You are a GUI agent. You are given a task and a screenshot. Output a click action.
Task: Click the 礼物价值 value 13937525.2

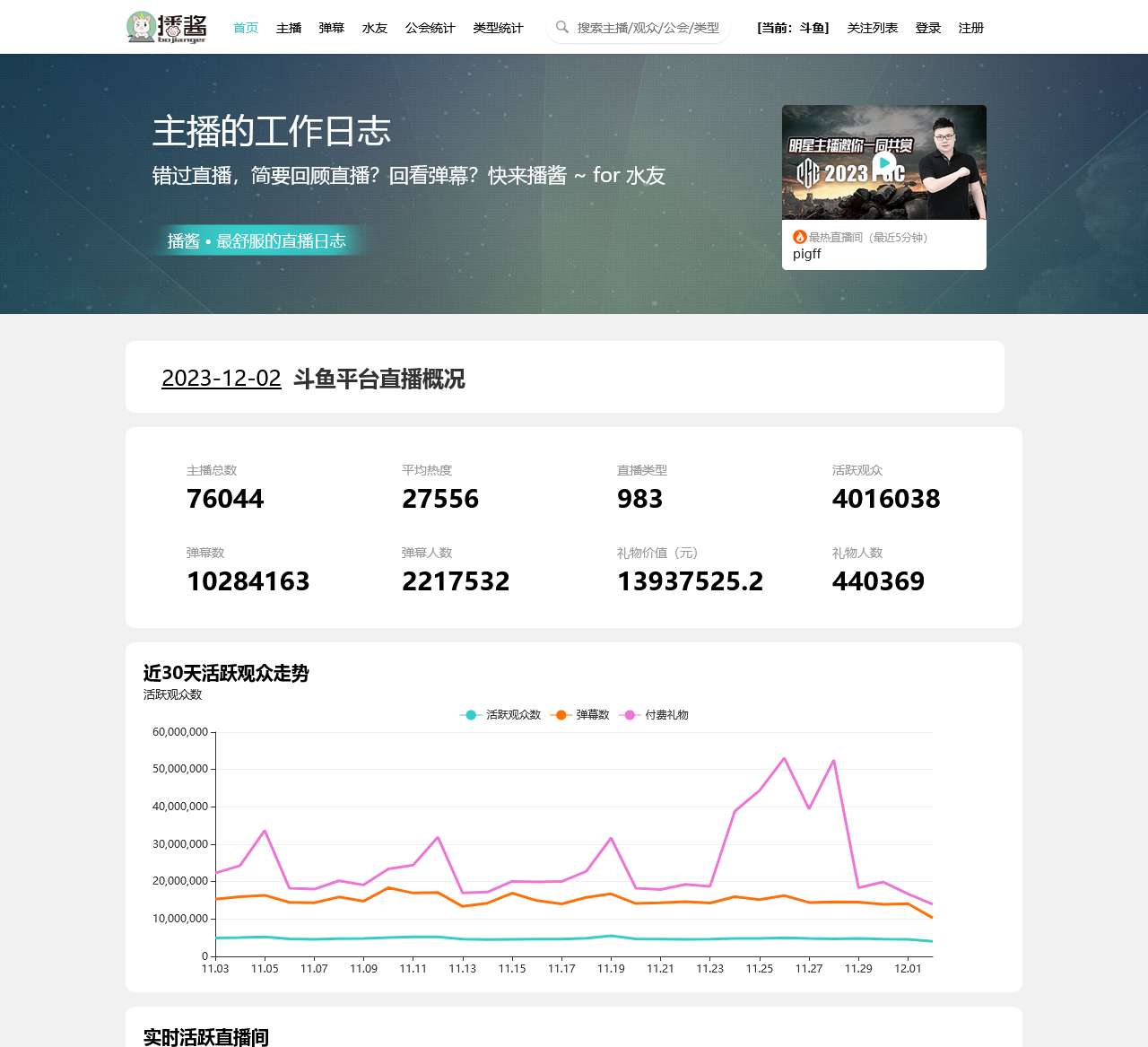tap(691, 581)
